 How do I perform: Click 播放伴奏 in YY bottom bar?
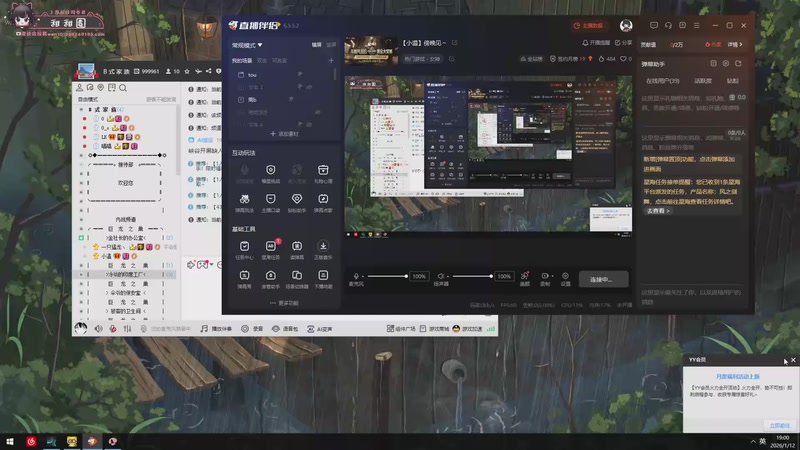click(x=216, y=329)
